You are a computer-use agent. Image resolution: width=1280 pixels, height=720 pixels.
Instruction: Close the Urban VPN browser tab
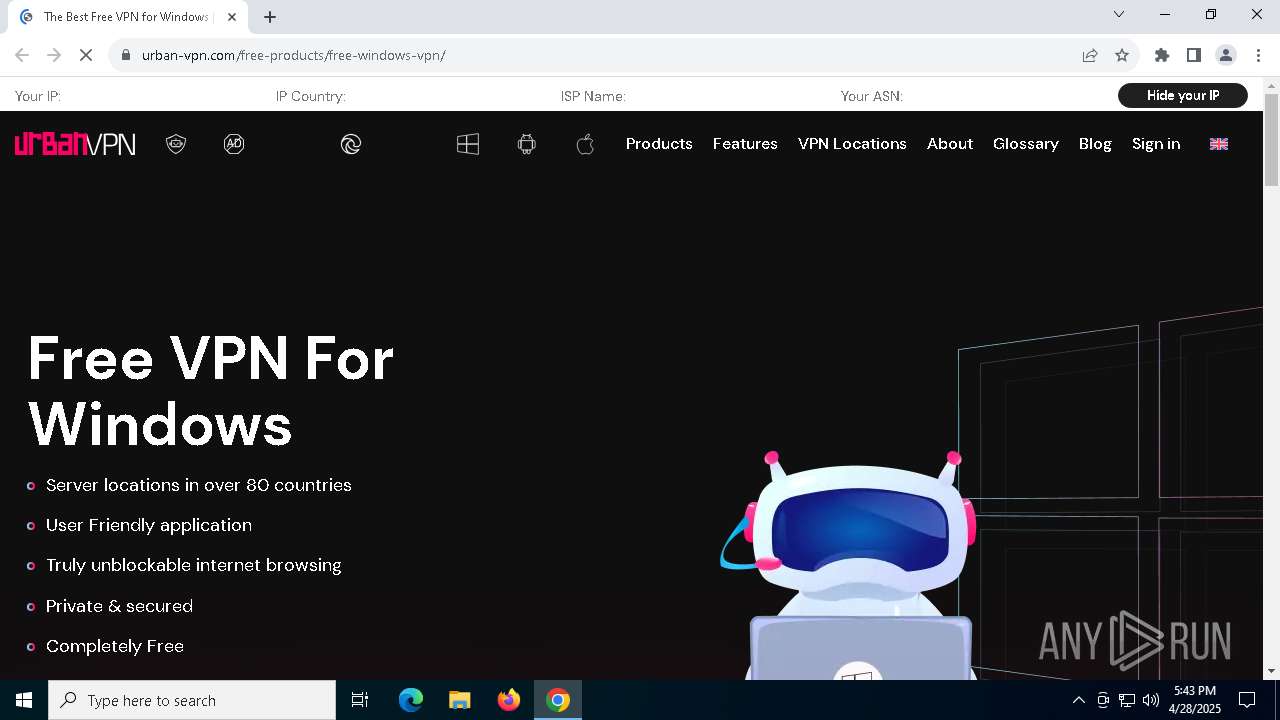coord(231,17)
